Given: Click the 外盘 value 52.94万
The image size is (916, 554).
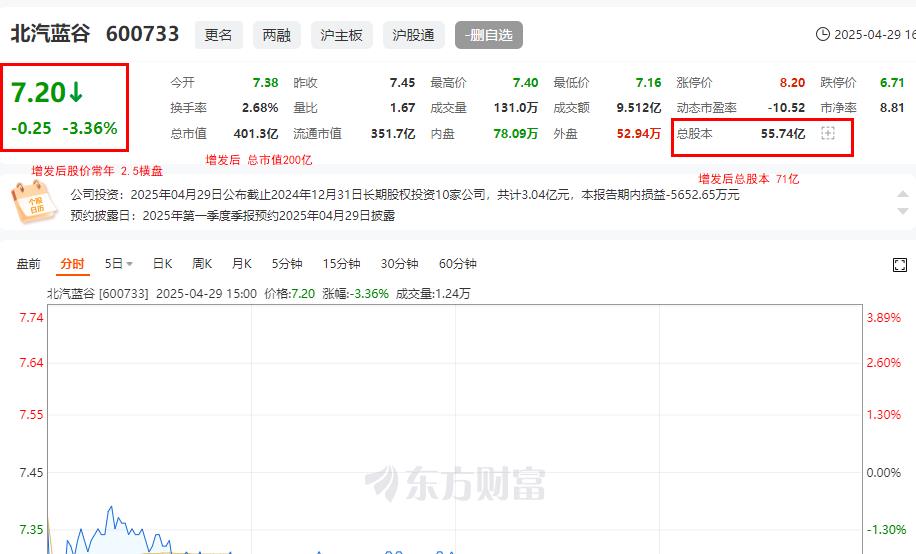Looking at the screenshot, I should 639,134.
